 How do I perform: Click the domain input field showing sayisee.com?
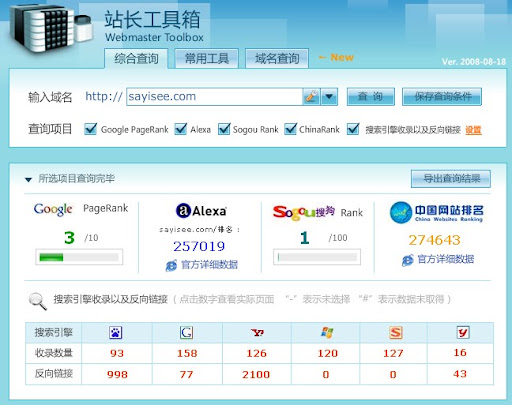tap(215, 97)
